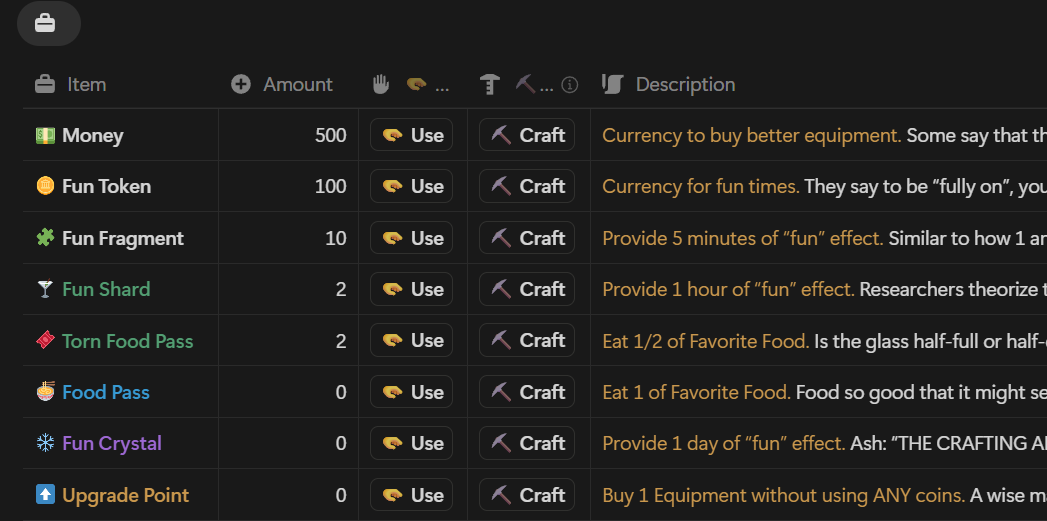Click the Torn Food Pass ticket icon
The height and width of the screenshot is (521, 1047).
click(x=45, y=341)
